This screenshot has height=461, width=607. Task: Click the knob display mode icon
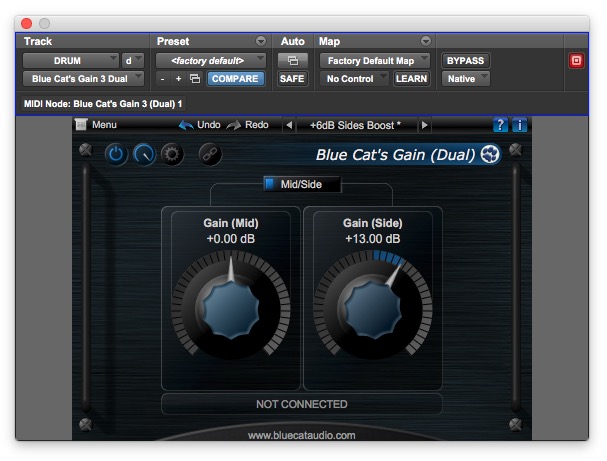click(x=144, y=155)
